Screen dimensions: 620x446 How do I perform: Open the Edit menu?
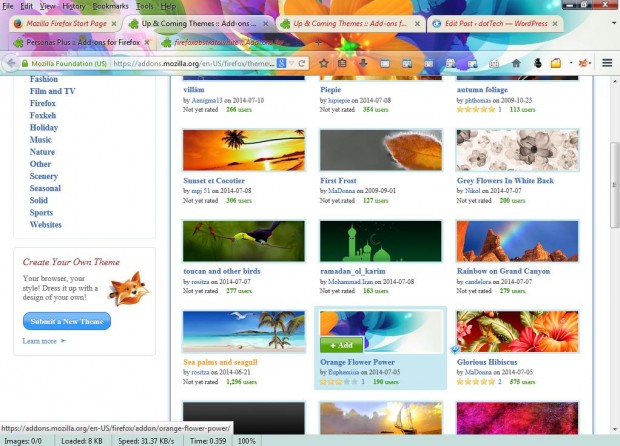[x=26, y=6]
